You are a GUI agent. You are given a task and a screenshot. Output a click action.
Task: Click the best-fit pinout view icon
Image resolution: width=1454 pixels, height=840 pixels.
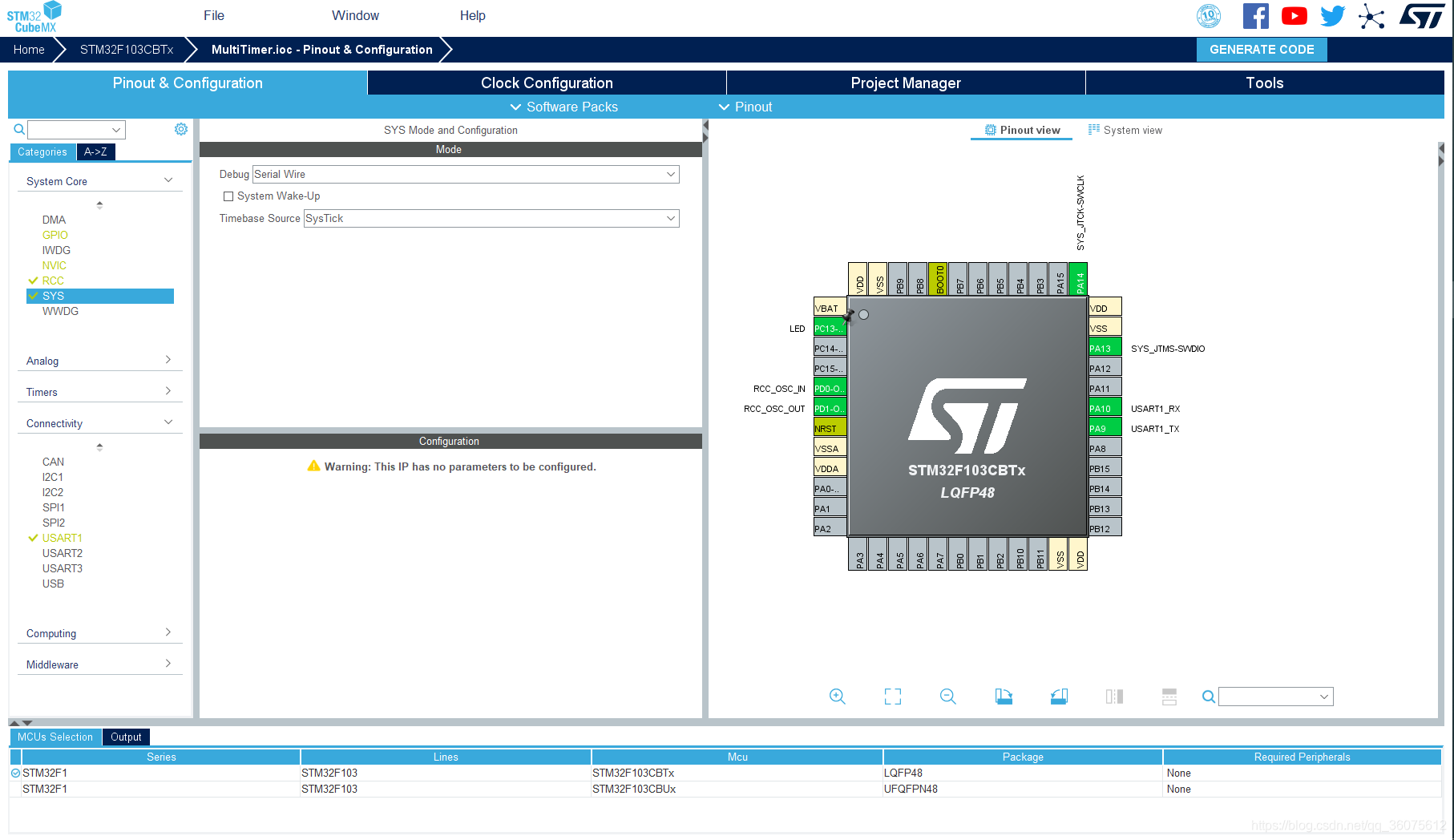tap(893, 696)
